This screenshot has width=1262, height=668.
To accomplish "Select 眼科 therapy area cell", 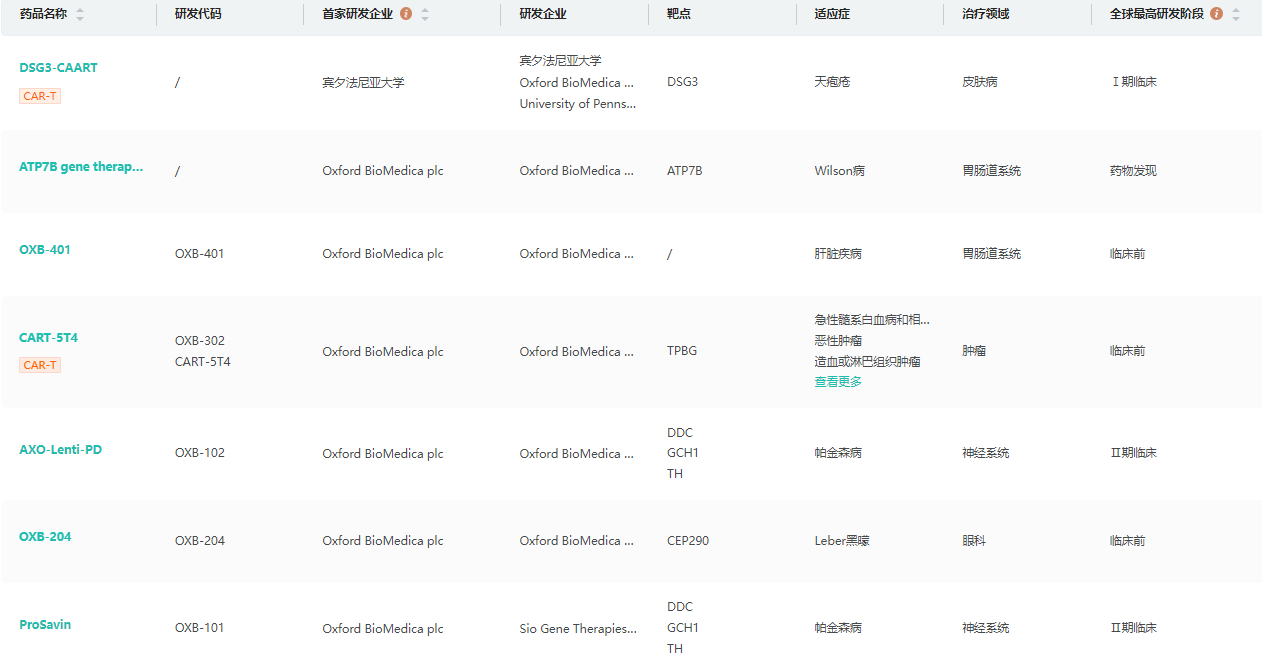I will (x=974, y=541).
